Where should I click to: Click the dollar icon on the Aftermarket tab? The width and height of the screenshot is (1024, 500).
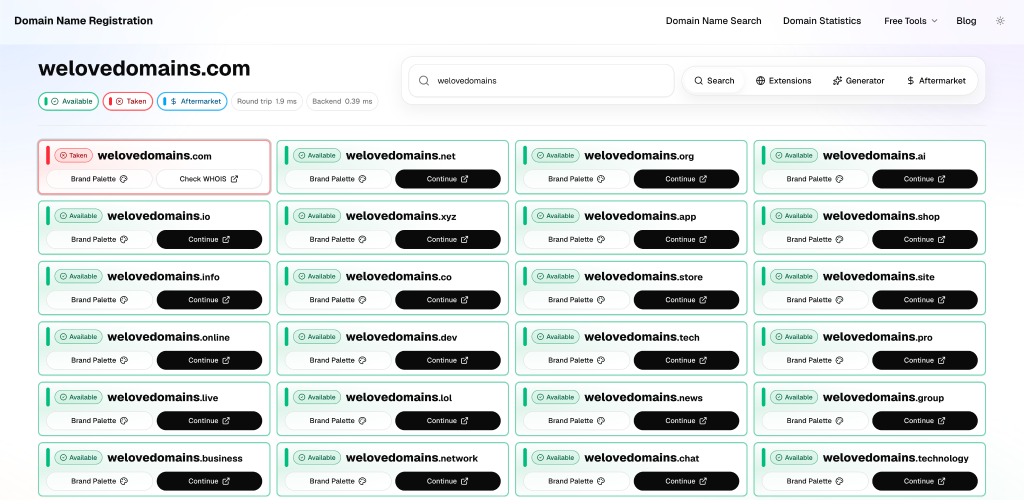tap(910, 81)
